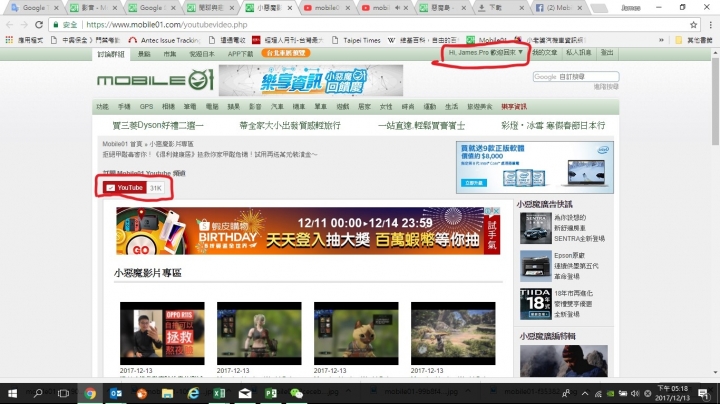Image resolution: width=720 pixels, height=404 pixels.
Task: Open the other-bookmarks folder at far right
Action: pos(694,40)
